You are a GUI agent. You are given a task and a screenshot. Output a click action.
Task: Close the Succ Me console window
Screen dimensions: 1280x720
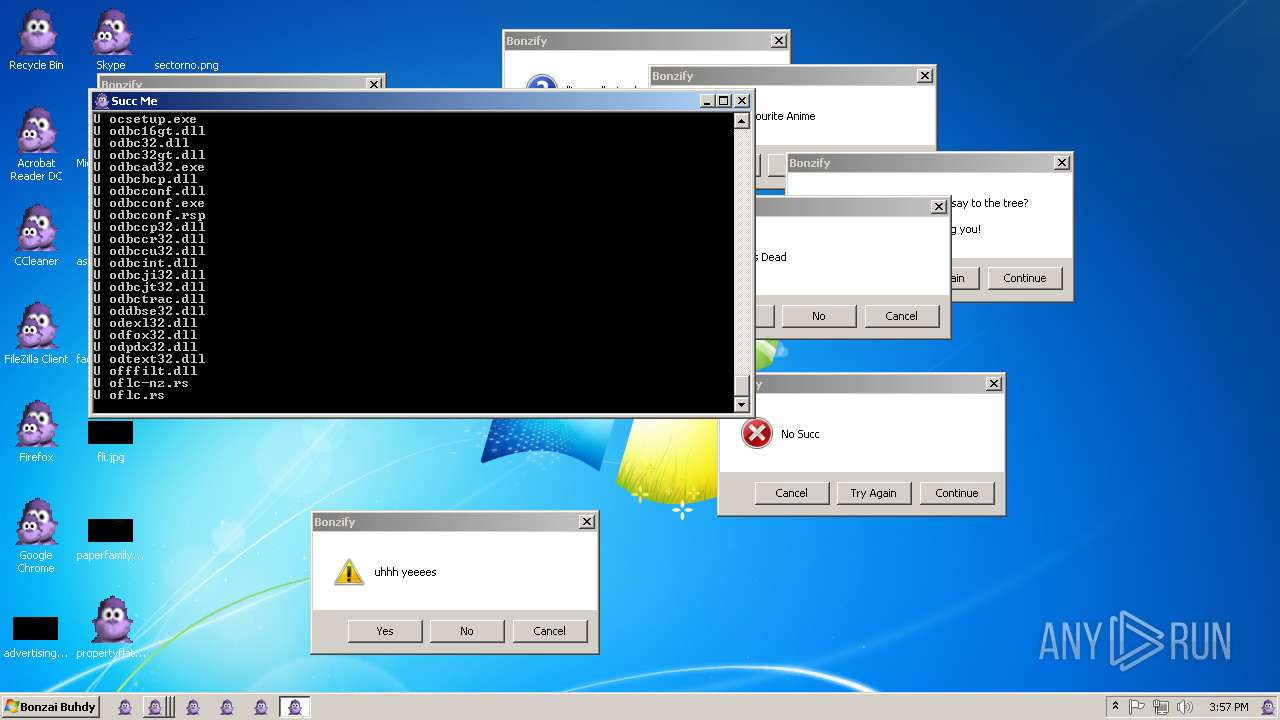tap(742, 101)
